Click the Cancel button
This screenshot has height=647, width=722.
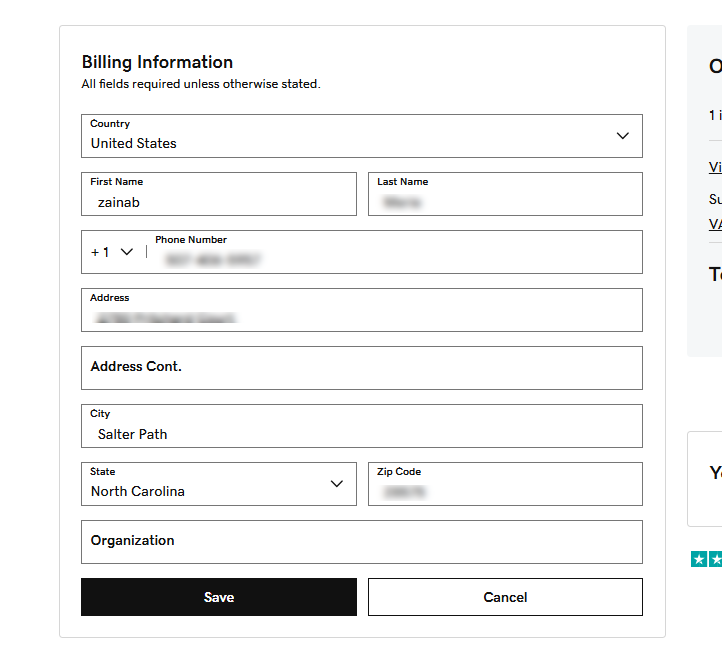pos(505,597)
